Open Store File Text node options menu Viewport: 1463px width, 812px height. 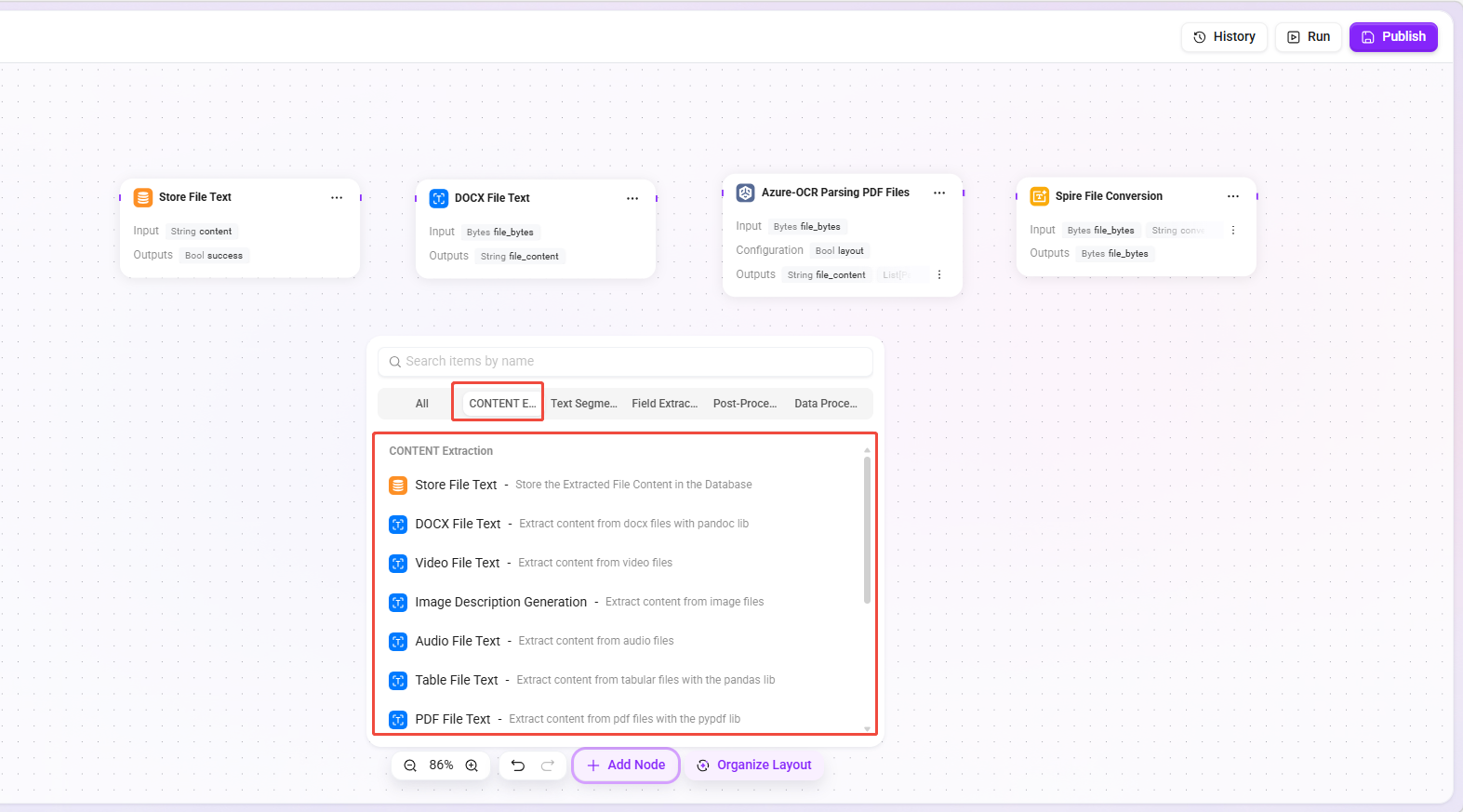pyautogui.click(x=337, y=197)
